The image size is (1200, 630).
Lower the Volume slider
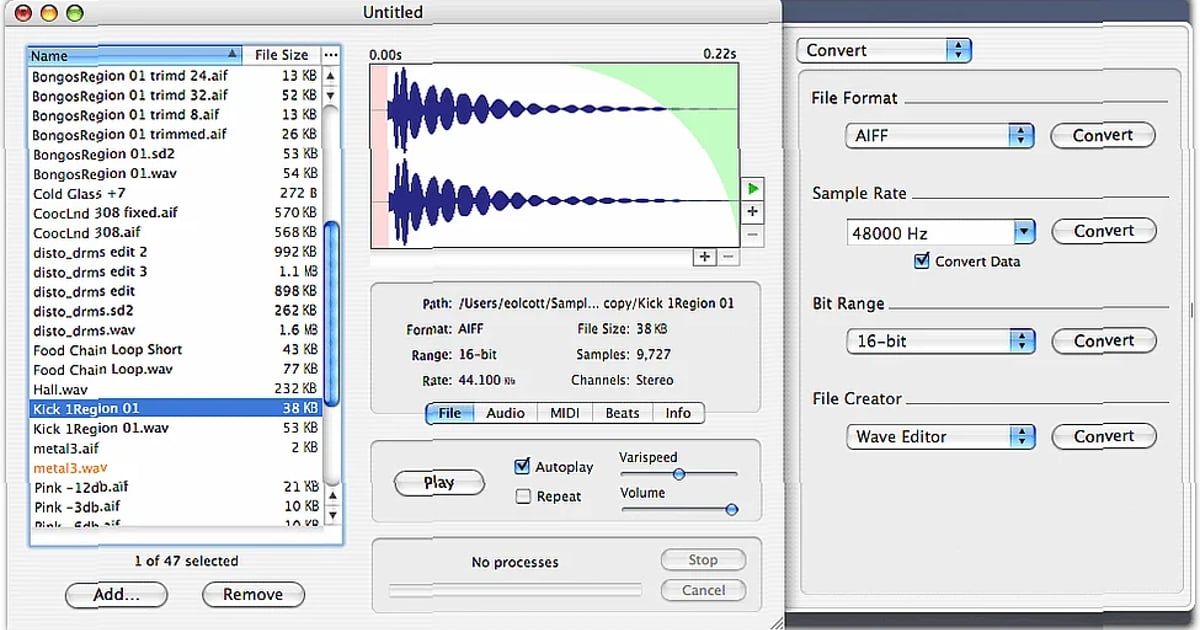731,509
